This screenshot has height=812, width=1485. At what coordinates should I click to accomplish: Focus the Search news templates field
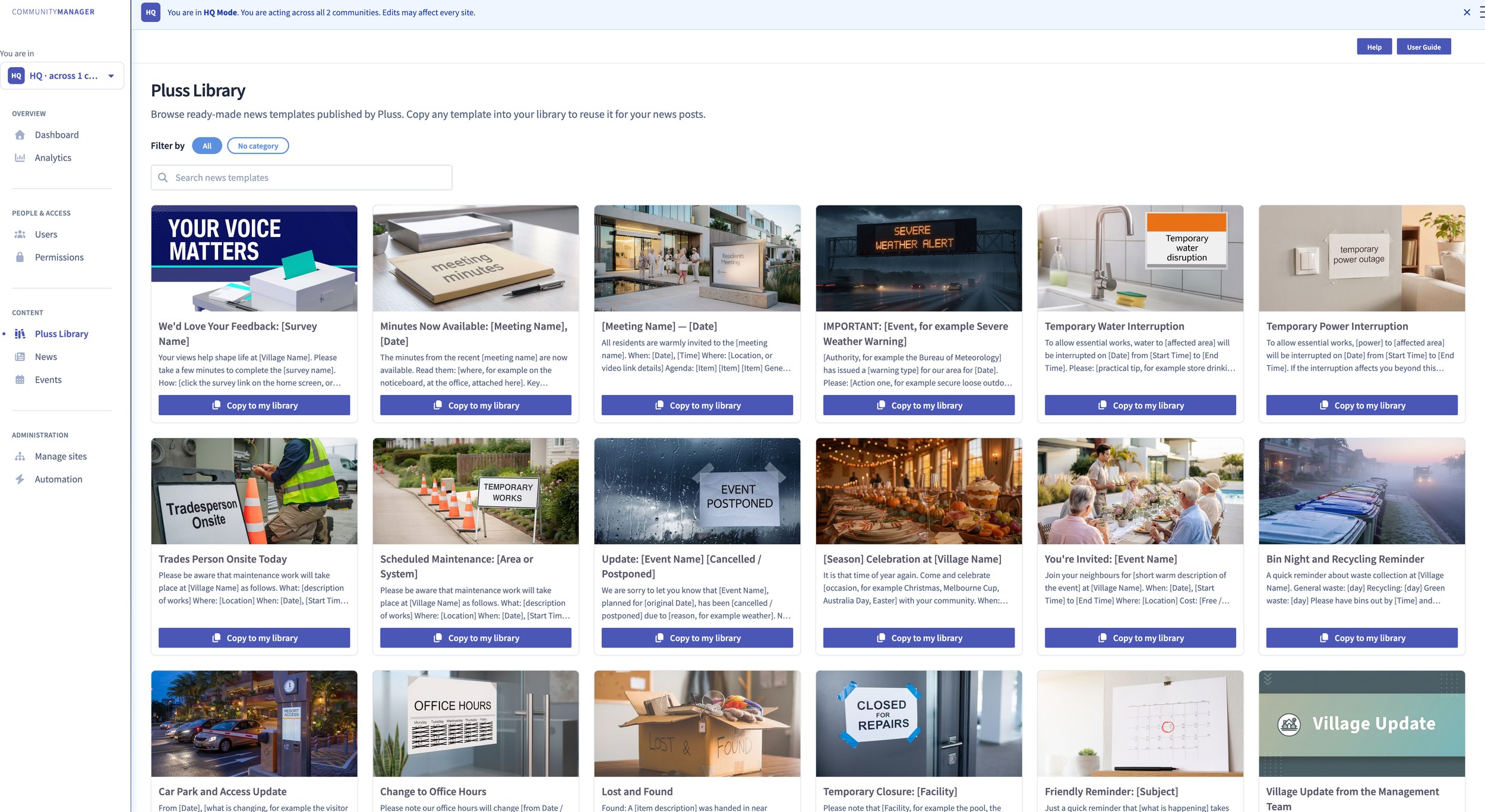coord(301,178)
